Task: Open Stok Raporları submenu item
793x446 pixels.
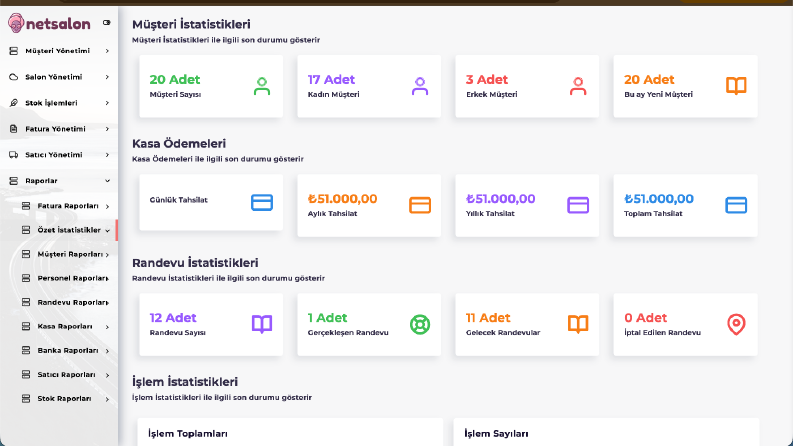Action: 64,398
